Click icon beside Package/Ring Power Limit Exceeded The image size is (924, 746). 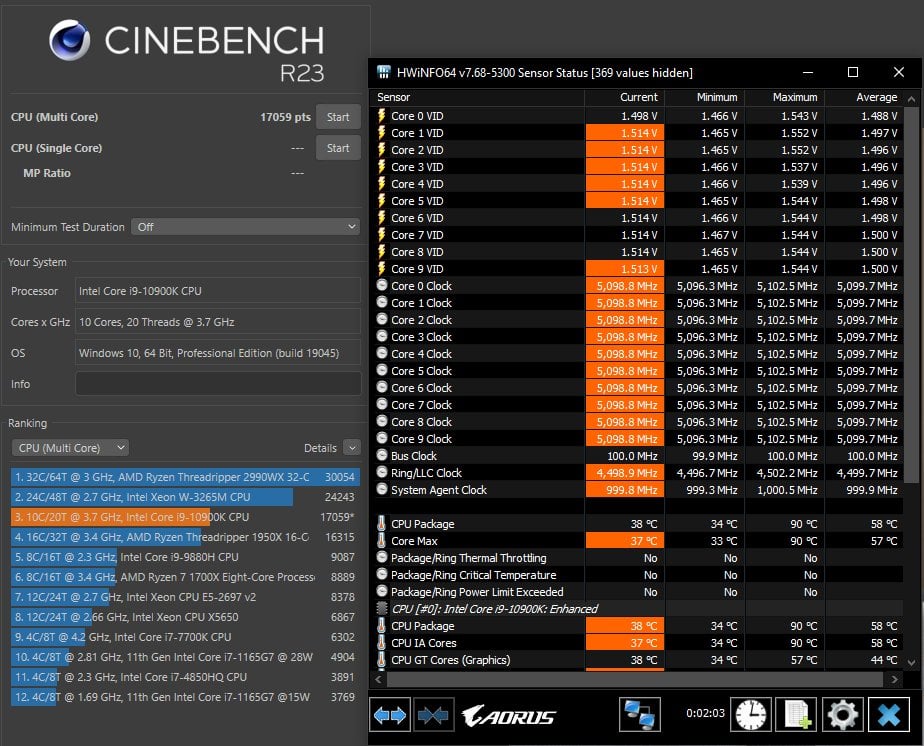pyautogui.click(x=382, y=591)
